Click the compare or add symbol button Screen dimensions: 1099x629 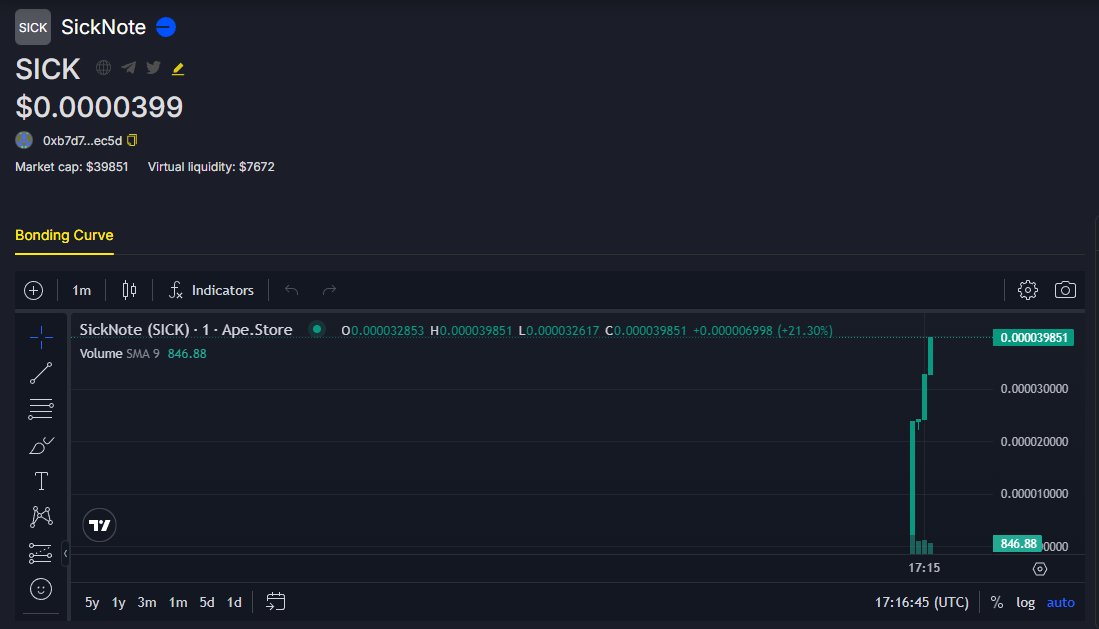pyautogui.click(x=34, y=290)
